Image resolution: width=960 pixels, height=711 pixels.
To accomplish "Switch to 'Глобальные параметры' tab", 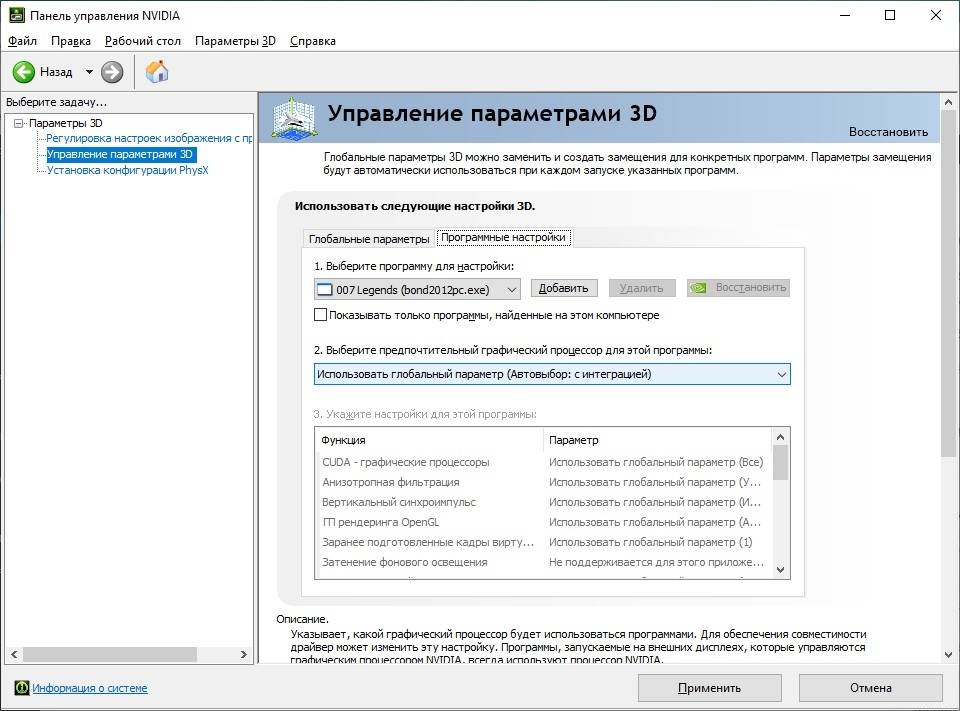I will click(368, 239).
